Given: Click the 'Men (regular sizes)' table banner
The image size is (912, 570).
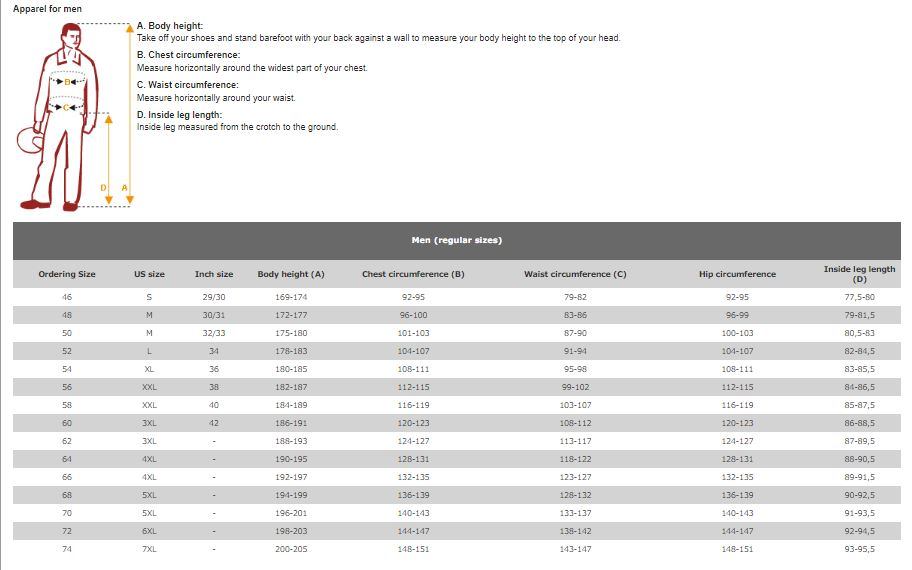Looking at the screenshot, I should (x=456, y=240).
